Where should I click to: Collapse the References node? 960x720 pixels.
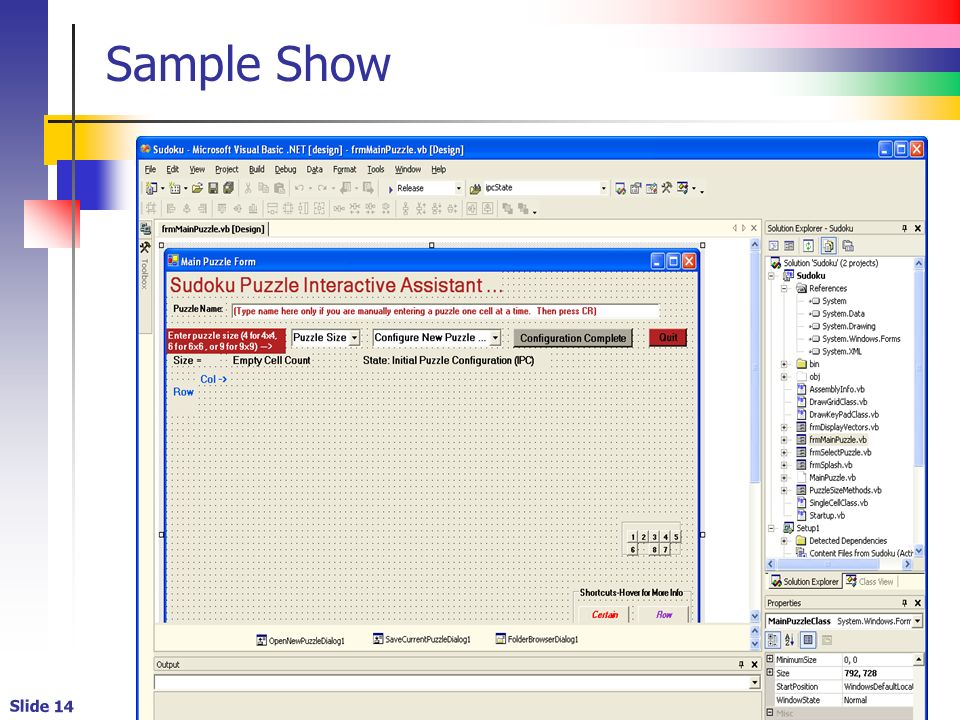[784, 288]
